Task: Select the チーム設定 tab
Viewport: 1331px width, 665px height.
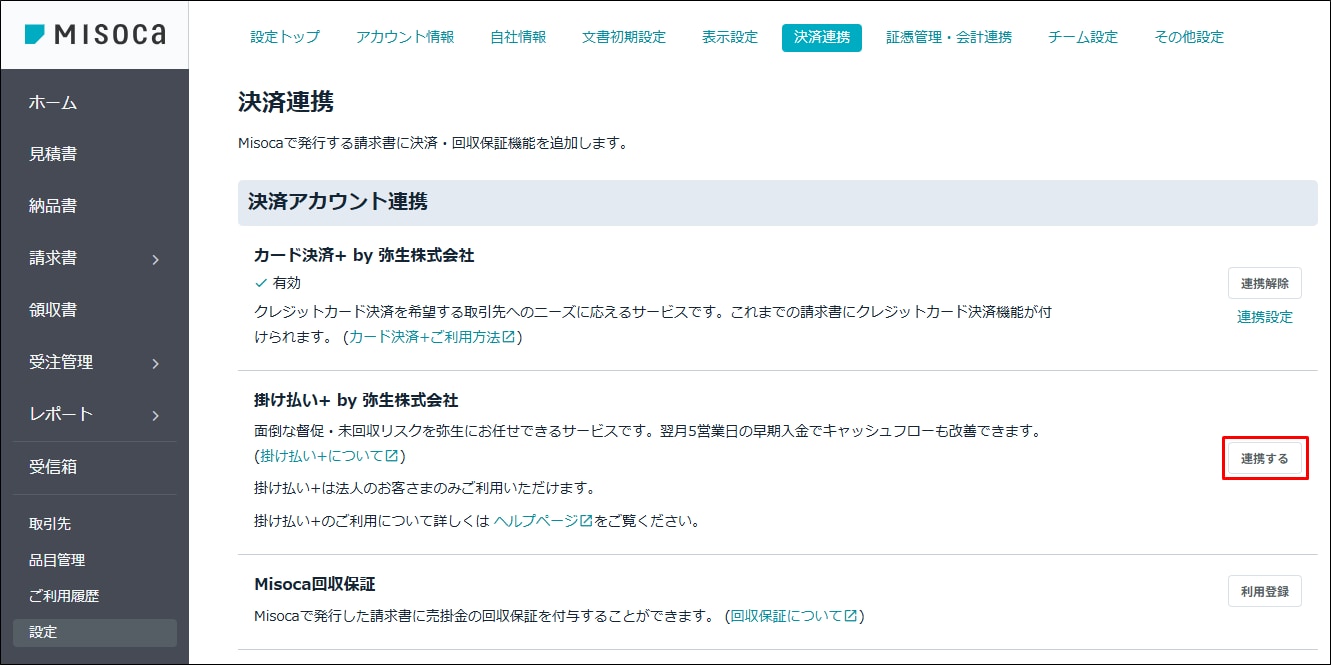Action: point(1082,37)
